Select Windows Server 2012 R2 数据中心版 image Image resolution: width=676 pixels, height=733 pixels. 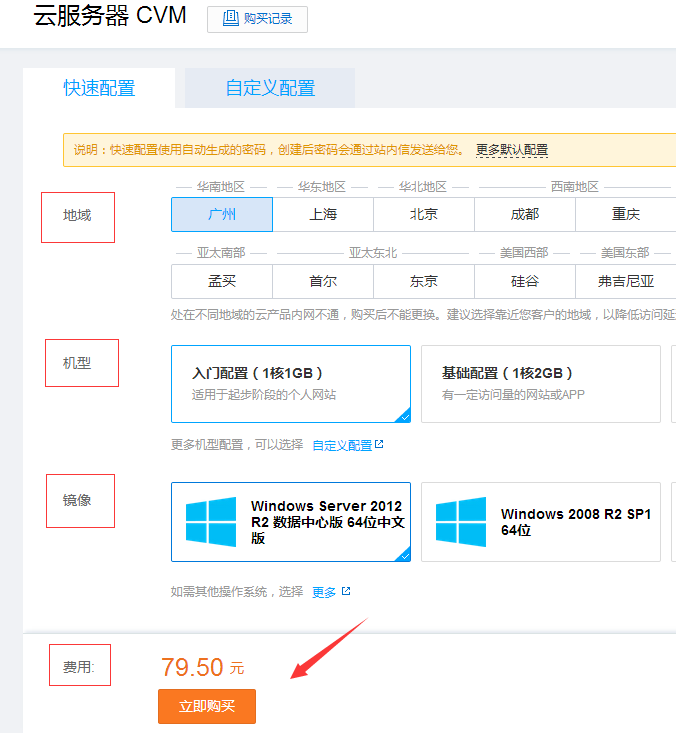(291, 522)
